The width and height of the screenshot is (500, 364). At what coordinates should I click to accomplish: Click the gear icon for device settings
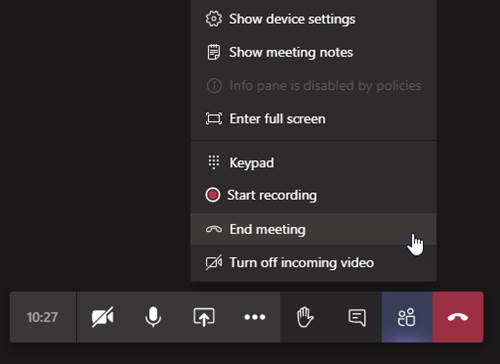click(x=214, y=19)
